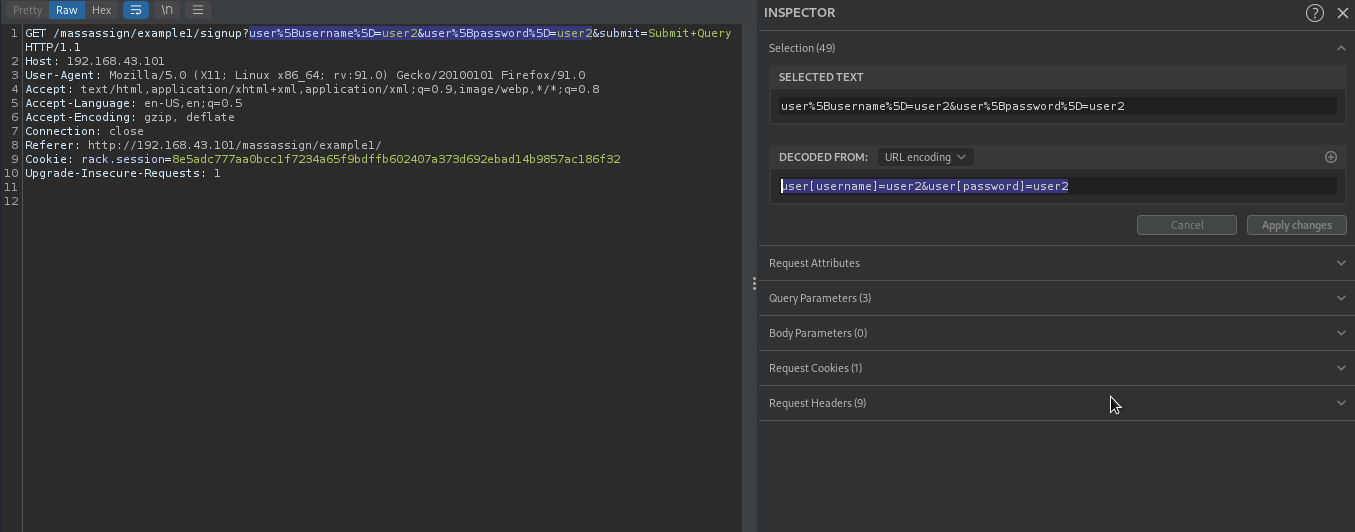Viewport: 1355px width, 532px height.
Task: Click Submit+Query value in request line
Action: coord(689,33)
